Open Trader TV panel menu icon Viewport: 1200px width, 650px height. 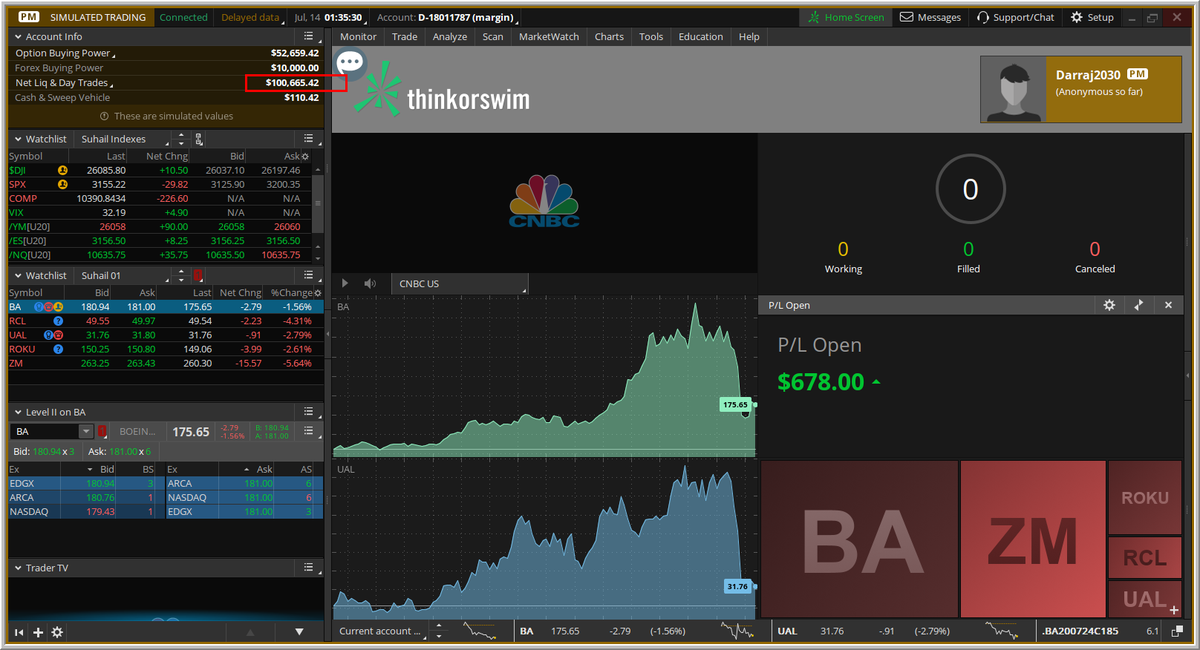click(x=309, y=567)
